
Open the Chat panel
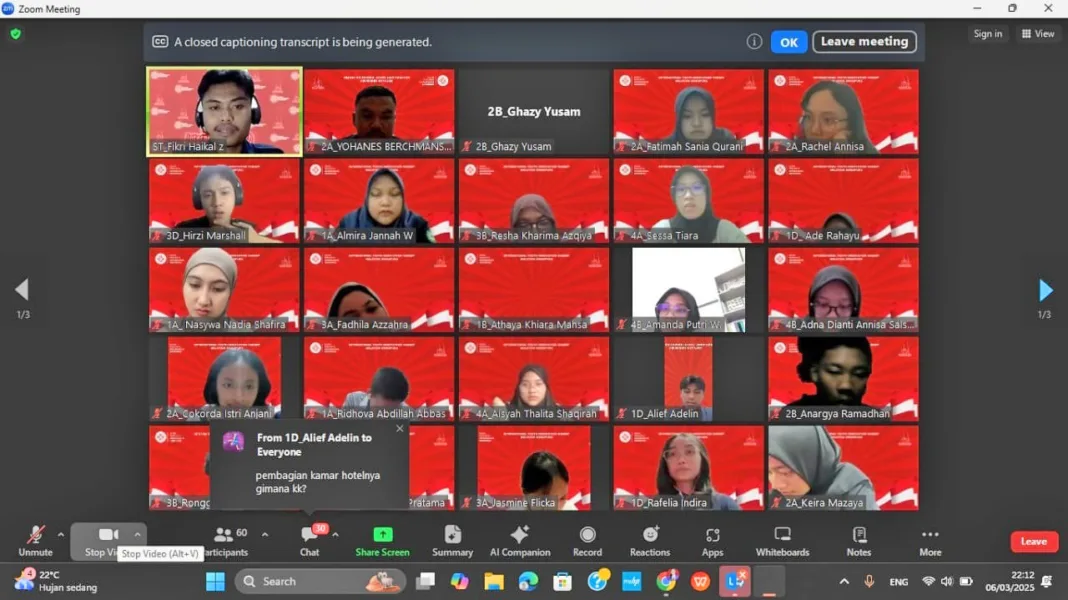(310, 541)
